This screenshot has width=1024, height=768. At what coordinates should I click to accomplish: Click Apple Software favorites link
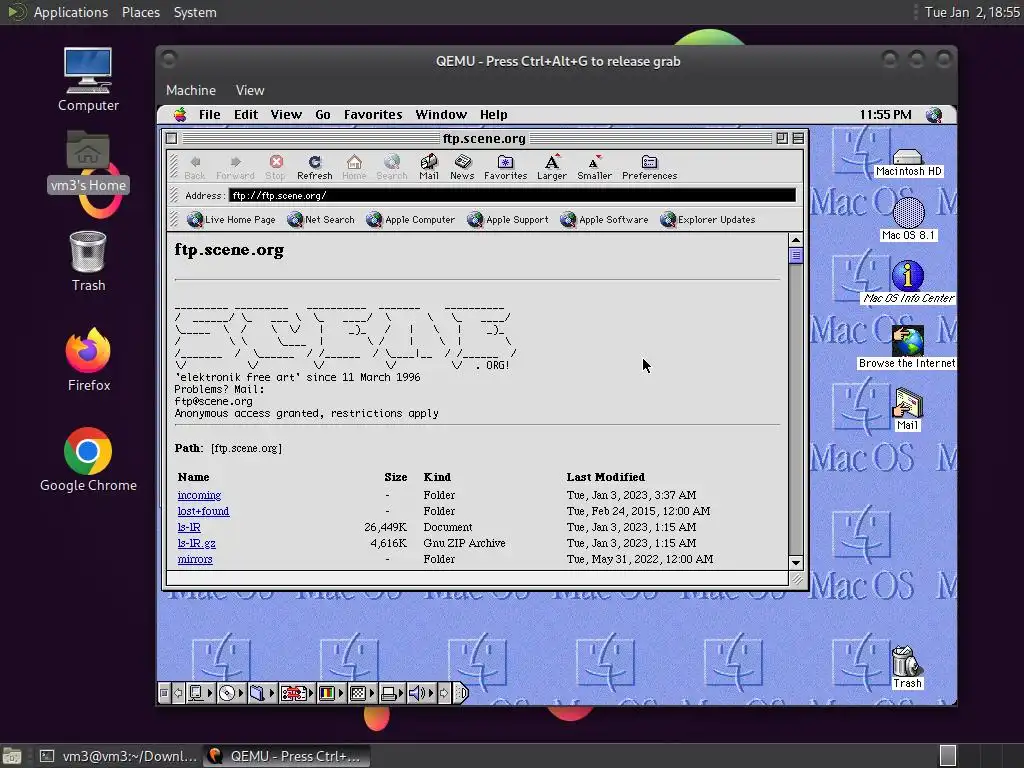[604, 219]
